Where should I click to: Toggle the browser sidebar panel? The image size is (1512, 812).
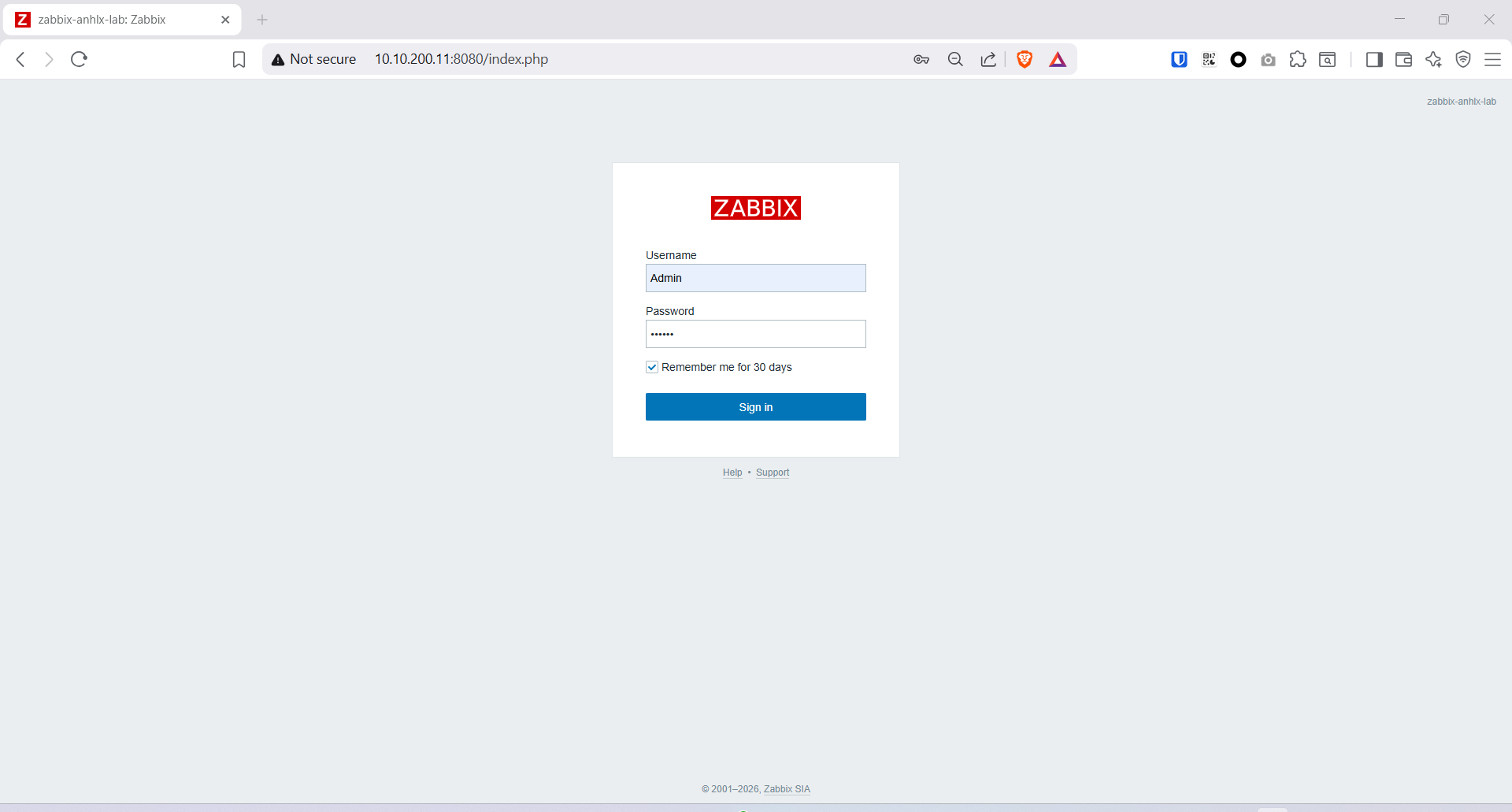click(1374, 59)
